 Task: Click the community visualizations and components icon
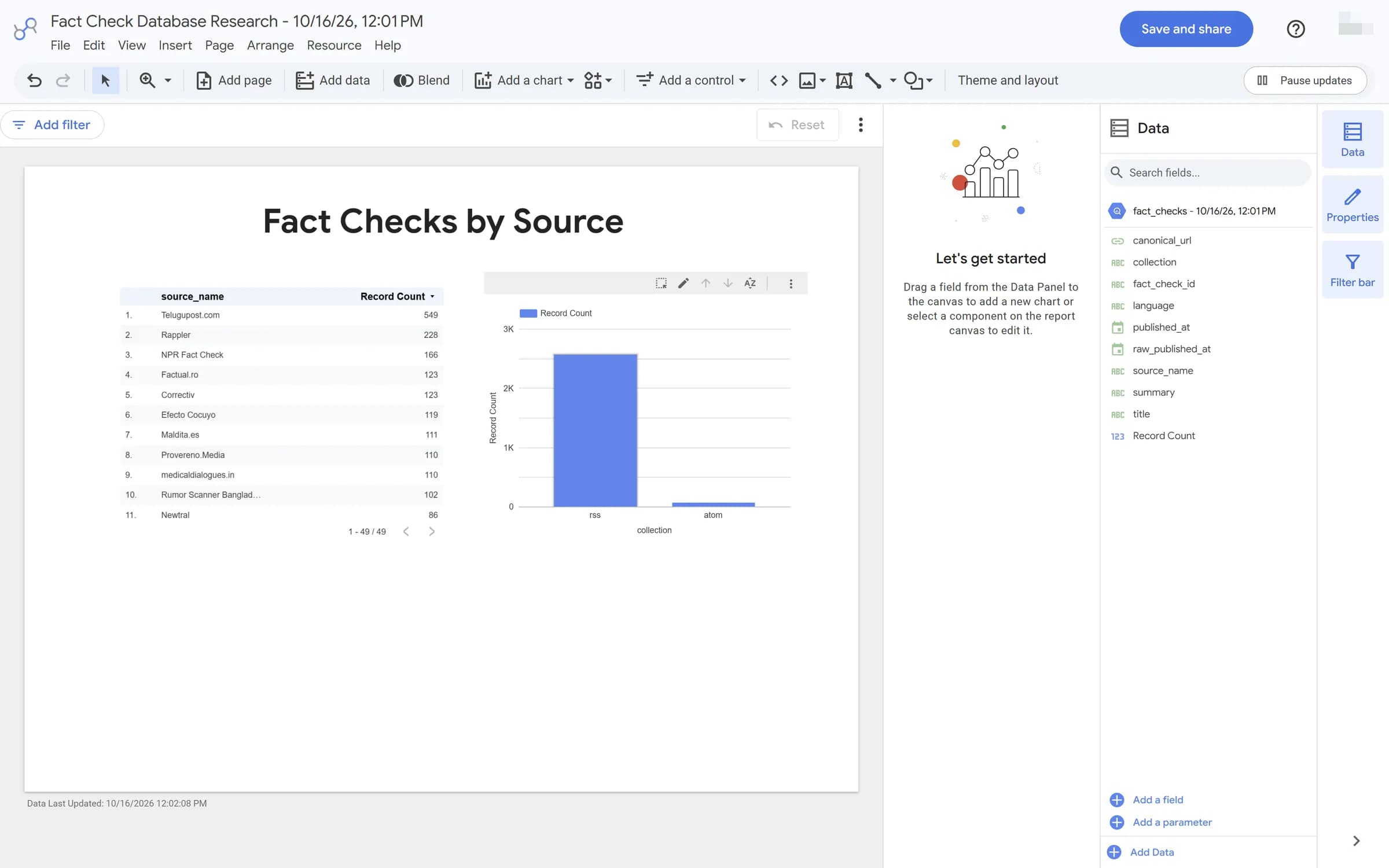point(593,80)
